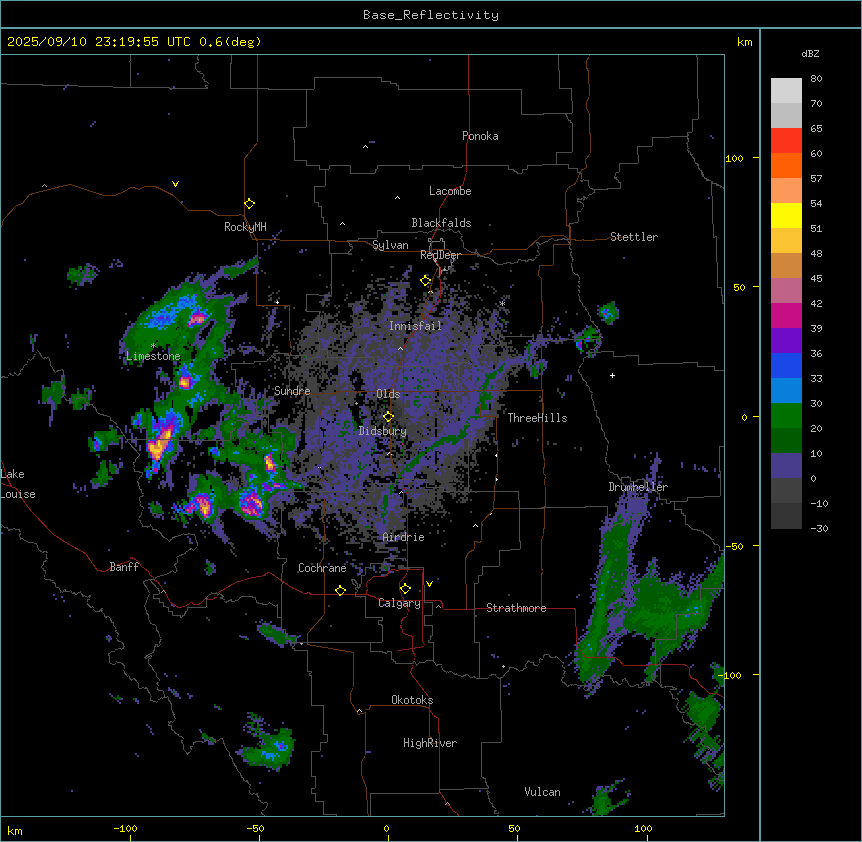Select the Innisfail label
Viewport: 862px width, 842px height.
[415, 326]
